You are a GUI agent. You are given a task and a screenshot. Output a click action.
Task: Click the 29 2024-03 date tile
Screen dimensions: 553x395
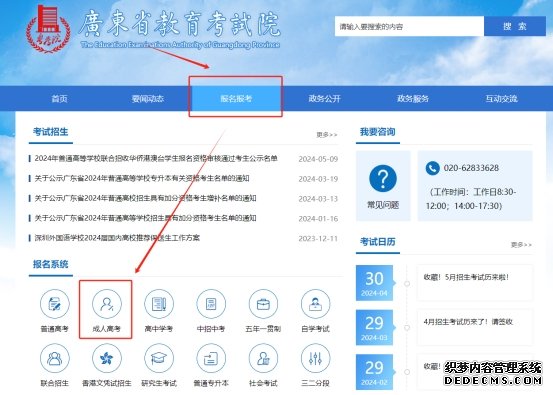click(374, 327)
